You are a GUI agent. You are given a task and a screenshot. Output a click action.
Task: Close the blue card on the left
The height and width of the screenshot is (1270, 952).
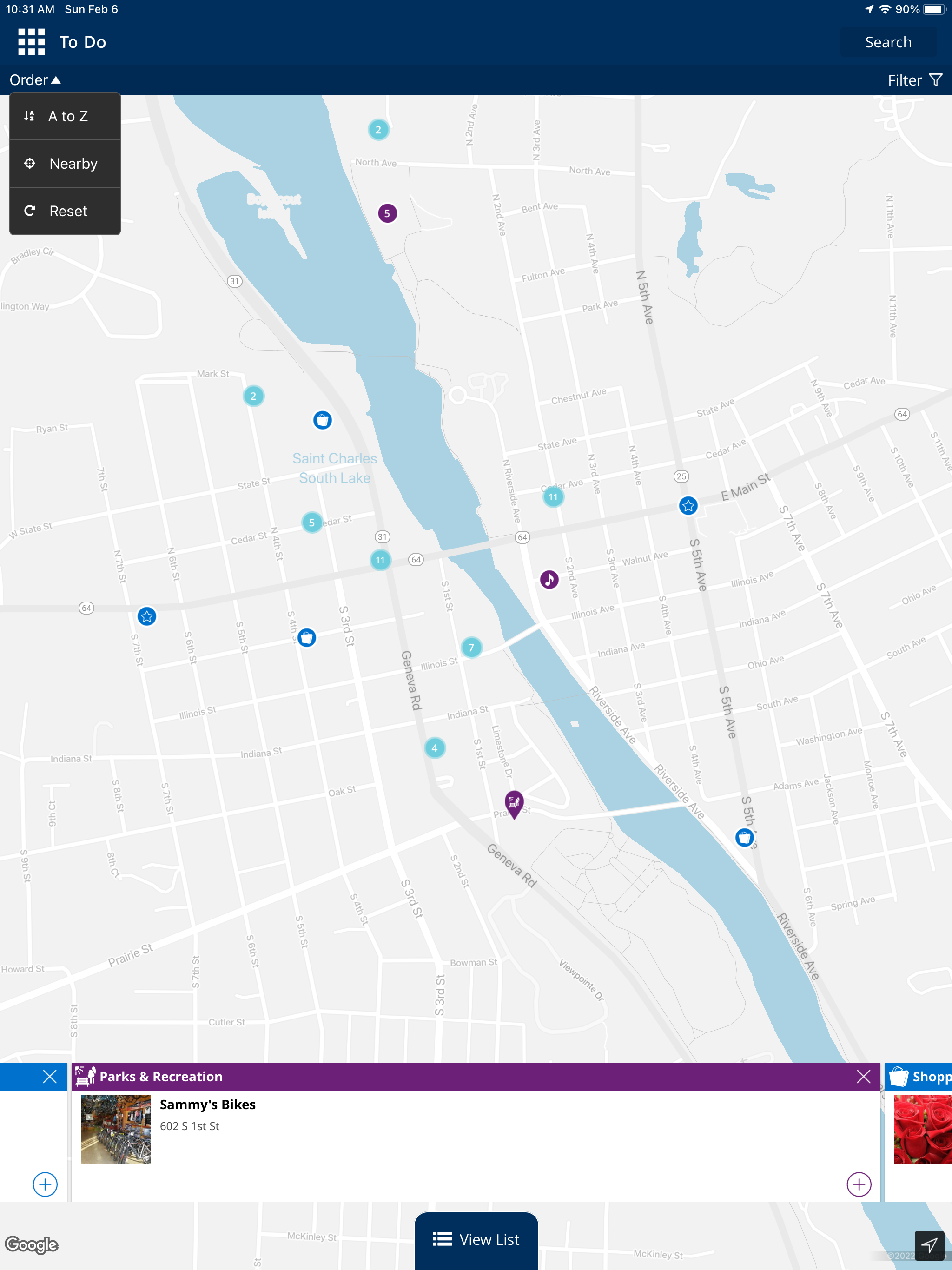click(x=50, y=1077)
